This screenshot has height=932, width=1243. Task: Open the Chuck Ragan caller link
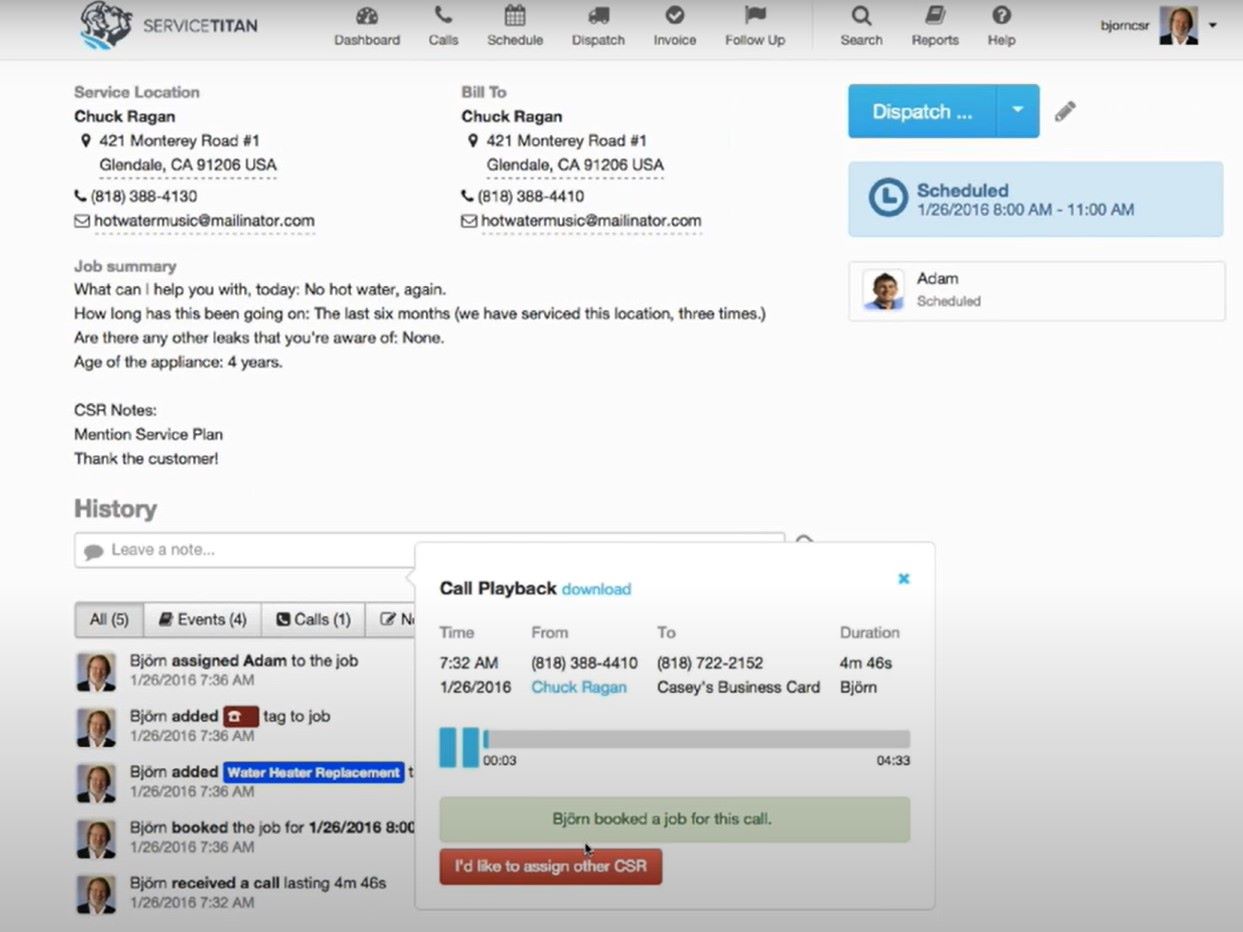tap(579, 687)
